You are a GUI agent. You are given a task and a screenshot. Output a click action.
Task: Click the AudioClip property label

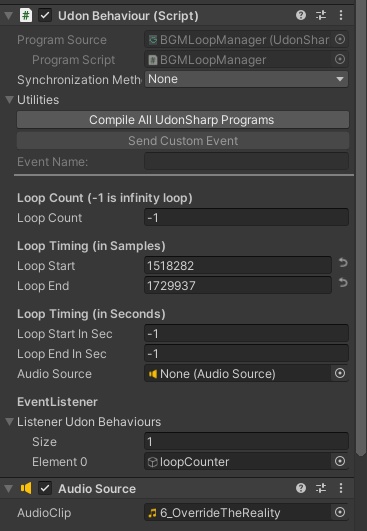44,513
